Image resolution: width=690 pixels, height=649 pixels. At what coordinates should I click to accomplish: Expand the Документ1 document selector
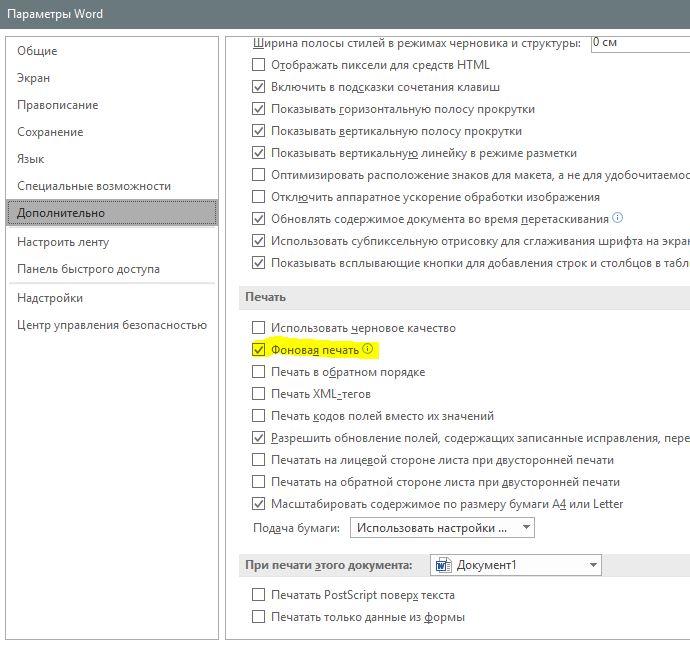516,565
